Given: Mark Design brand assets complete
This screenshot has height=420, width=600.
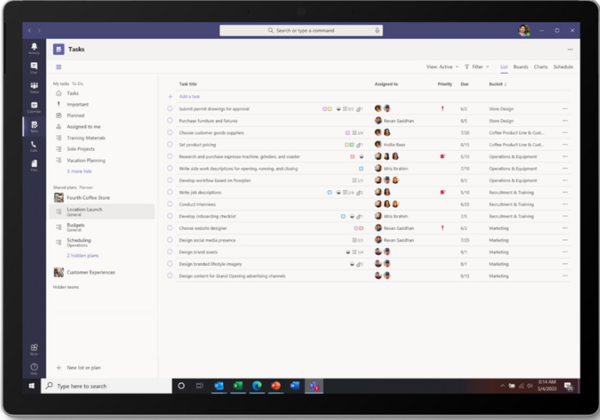Looking at the screenshot, I should [x=170, y=252].
